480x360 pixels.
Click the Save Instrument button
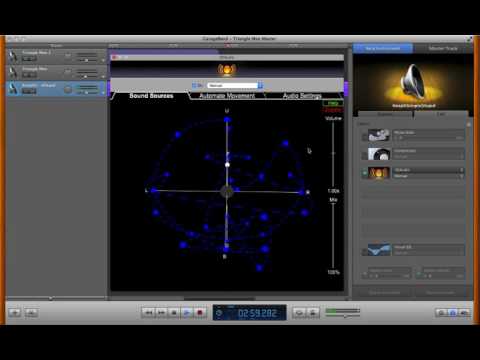[440, 292]
